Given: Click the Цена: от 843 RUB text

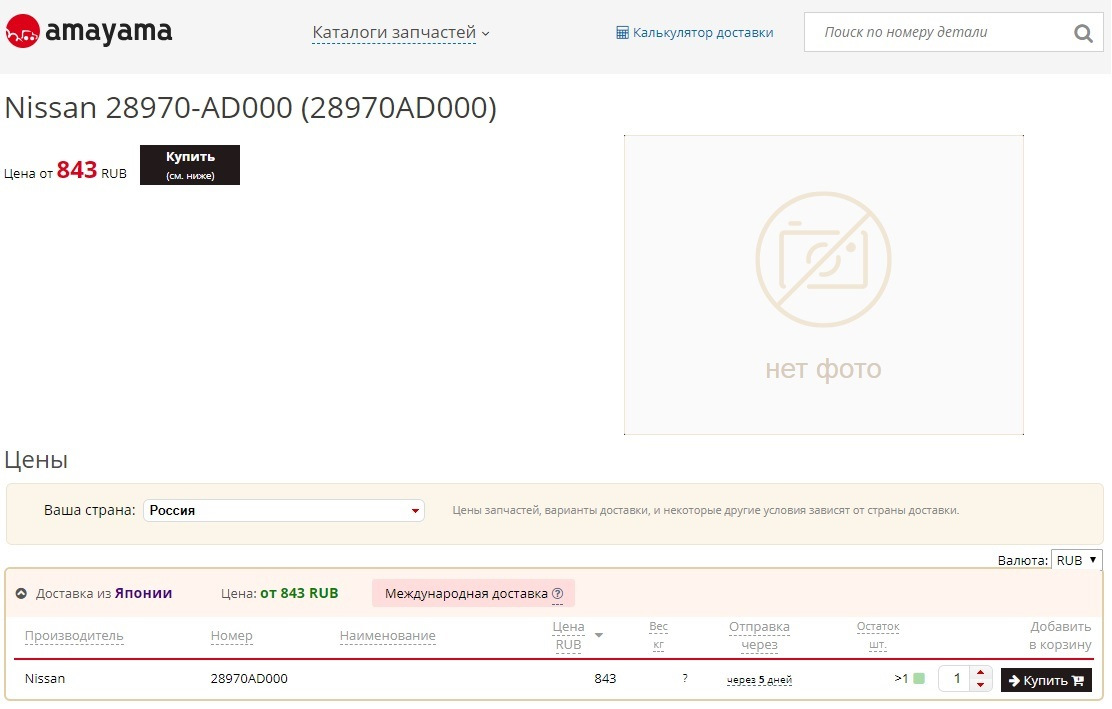Looking at the screenshot, I should (279, 593).
